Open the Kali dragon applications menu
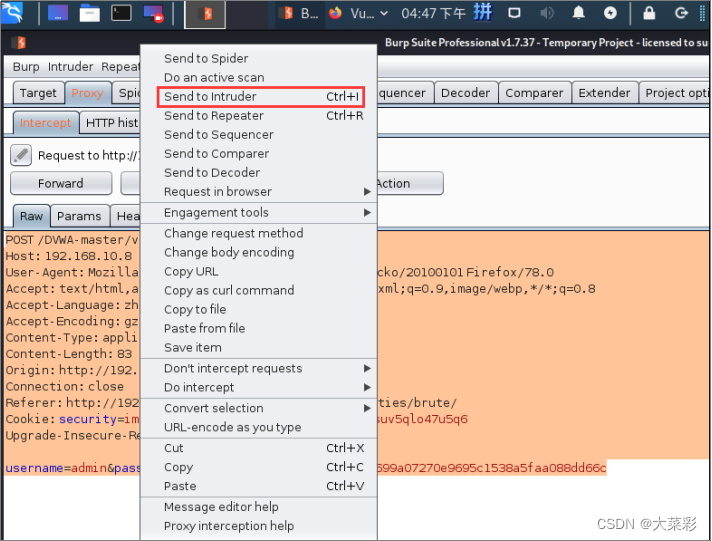Screen dimensions: 712x541 (12, 13)
